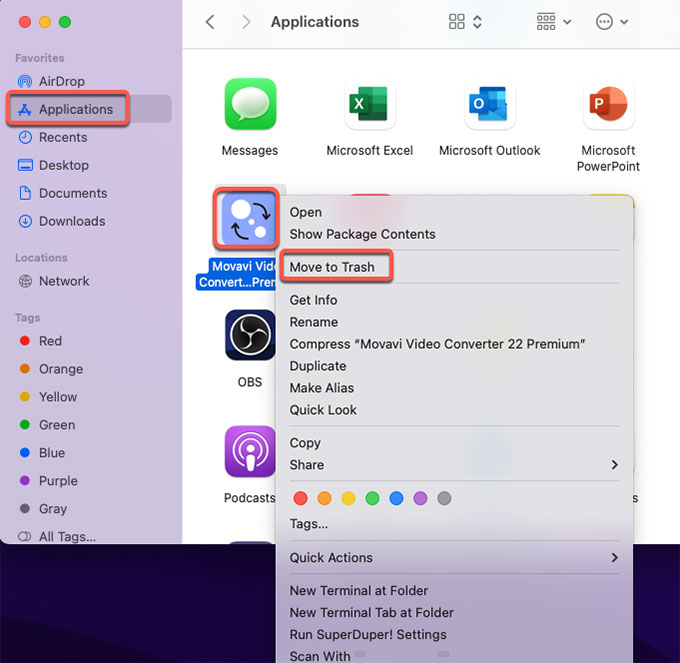
Task: Click the AirDrop sidebar icon
Action: (25, 81)
